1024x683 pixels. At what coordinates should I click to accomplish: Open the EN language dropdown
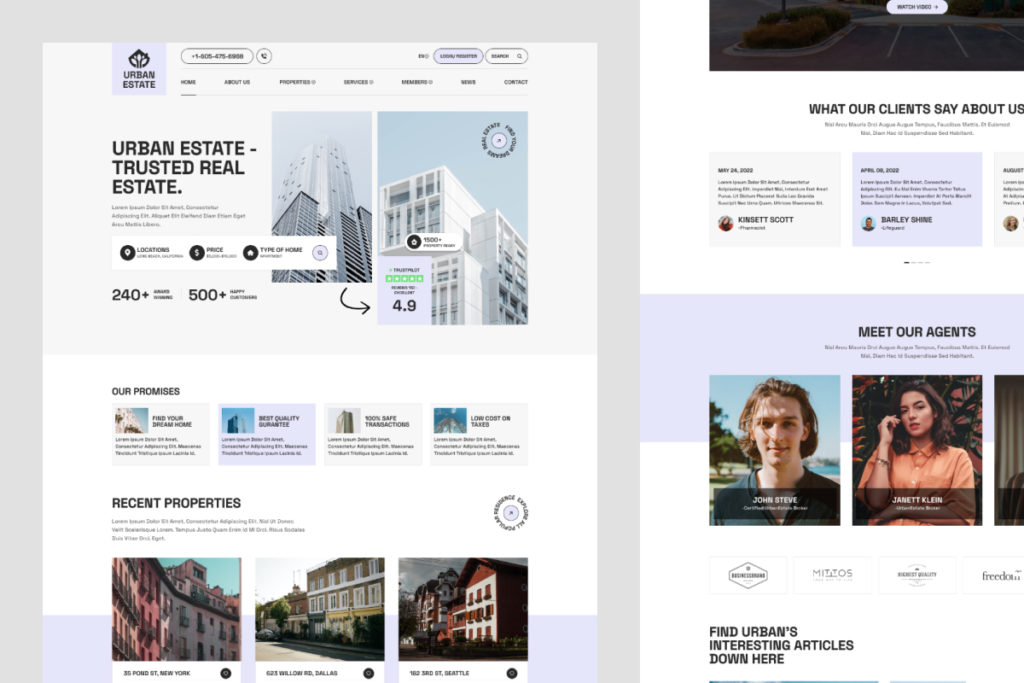[x=423, y=56]
